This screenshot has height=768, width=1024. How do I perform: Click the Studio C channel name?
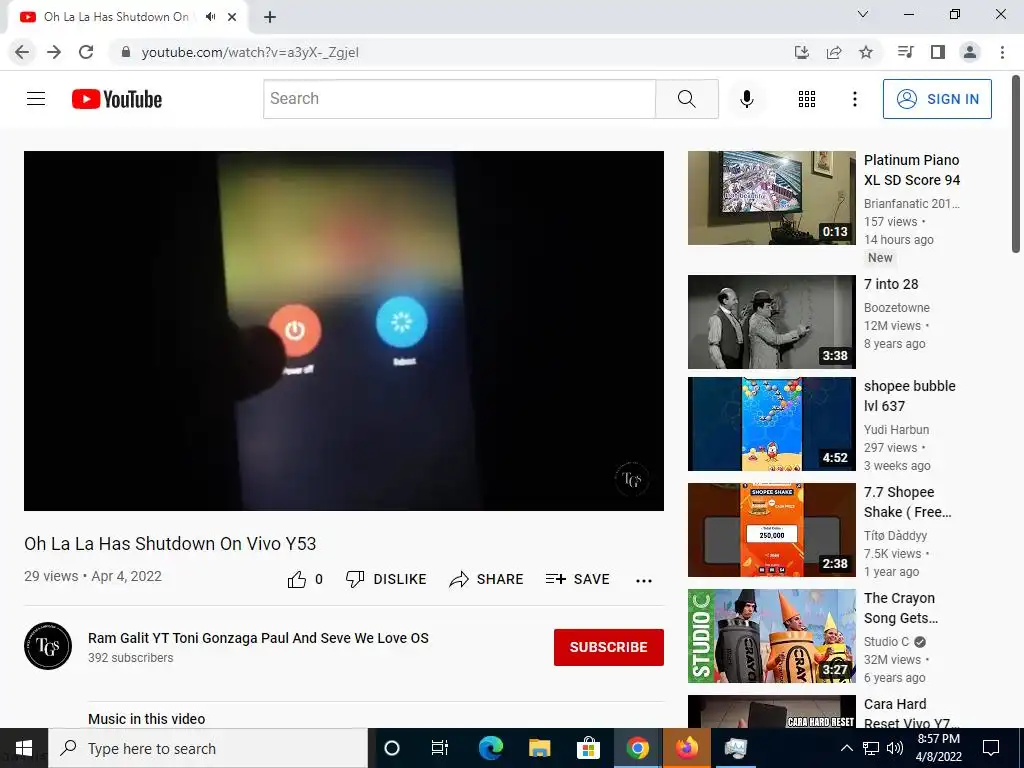pos(886,642)
